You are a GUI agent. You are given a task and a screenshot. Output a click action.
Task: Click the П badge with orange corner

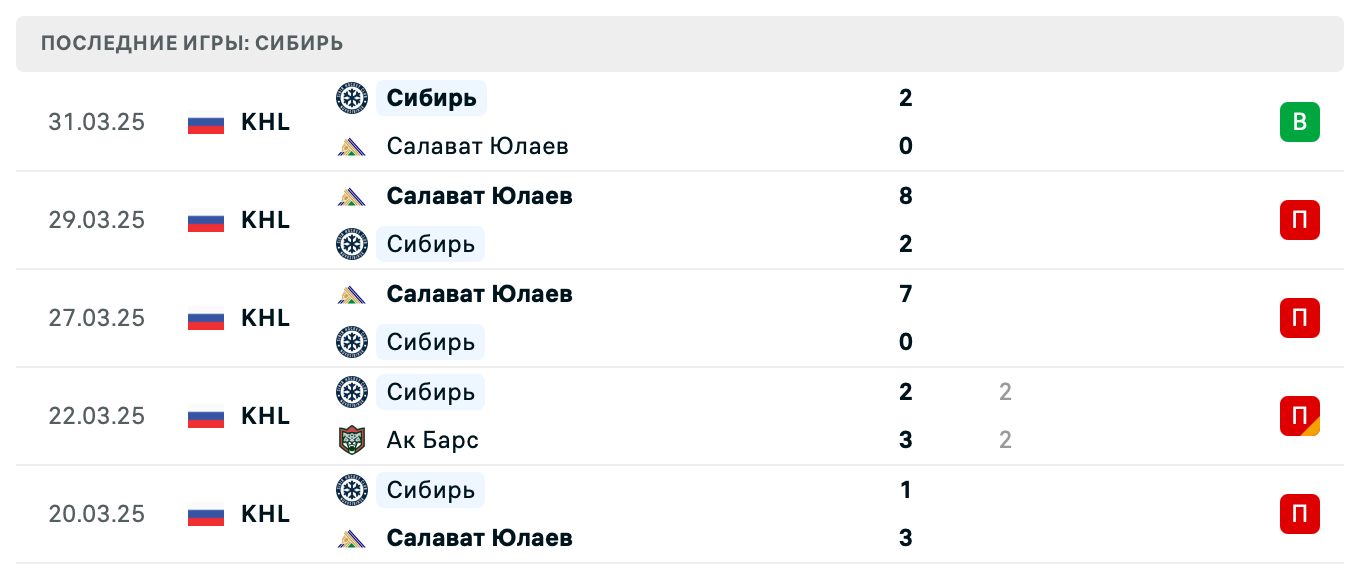click(x=1298, y=416)
